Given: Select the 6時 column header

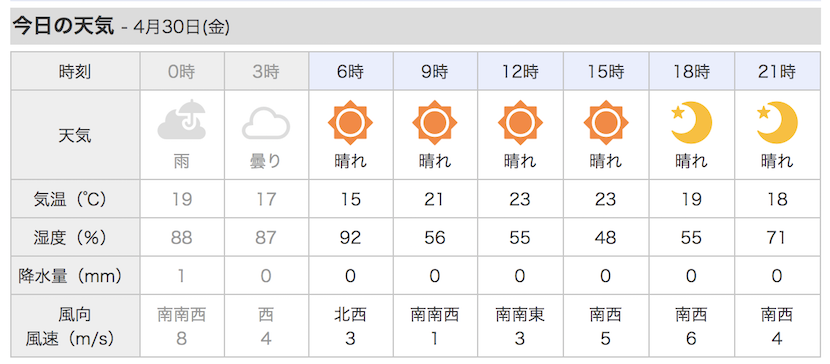Looking at the screenshot, I should click(350, 71).
